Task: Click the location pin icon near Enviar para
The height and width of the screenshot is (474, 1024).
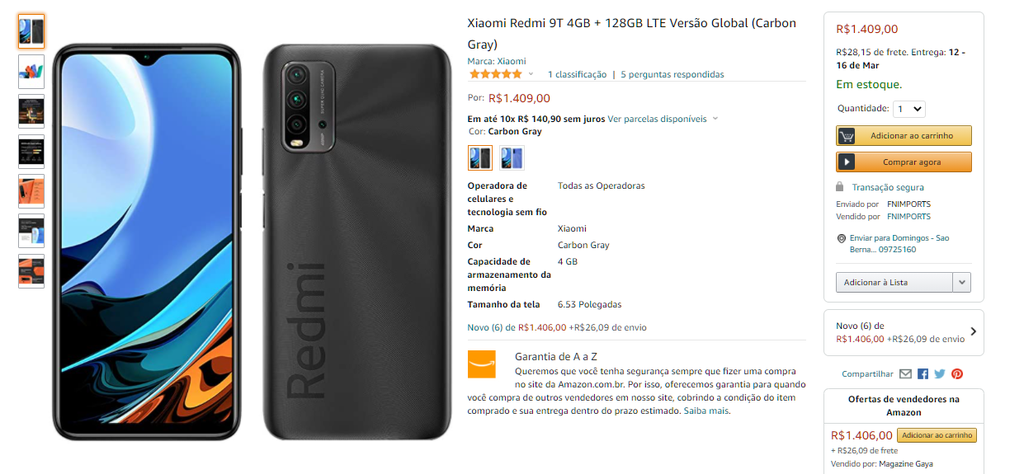Action: (x=841, y=238)
